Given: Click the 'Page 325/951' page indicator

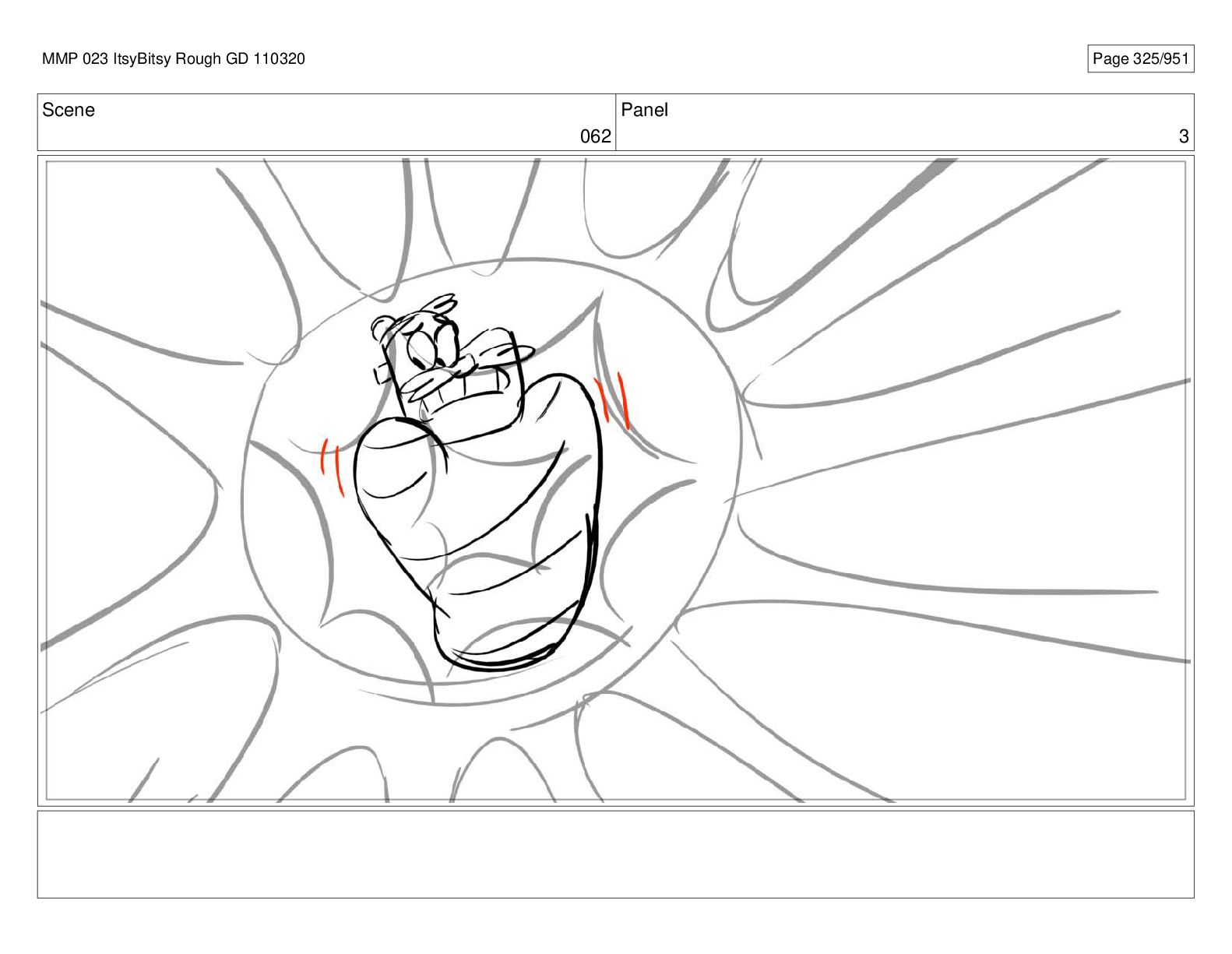Looking at the screenshot, I should click(x=1140, y=59).
